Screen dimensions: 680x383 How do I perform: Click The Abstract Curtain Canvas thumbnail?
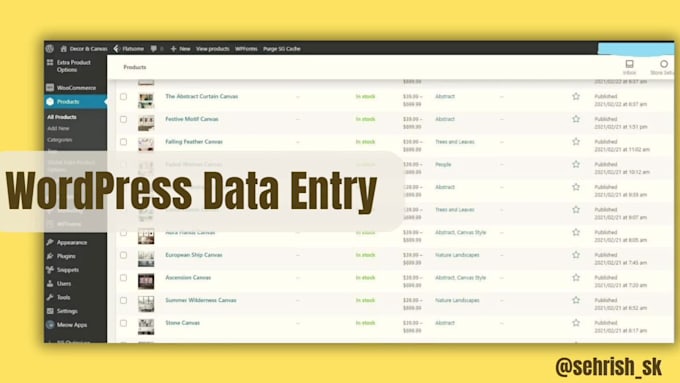(x=146, y=100)
